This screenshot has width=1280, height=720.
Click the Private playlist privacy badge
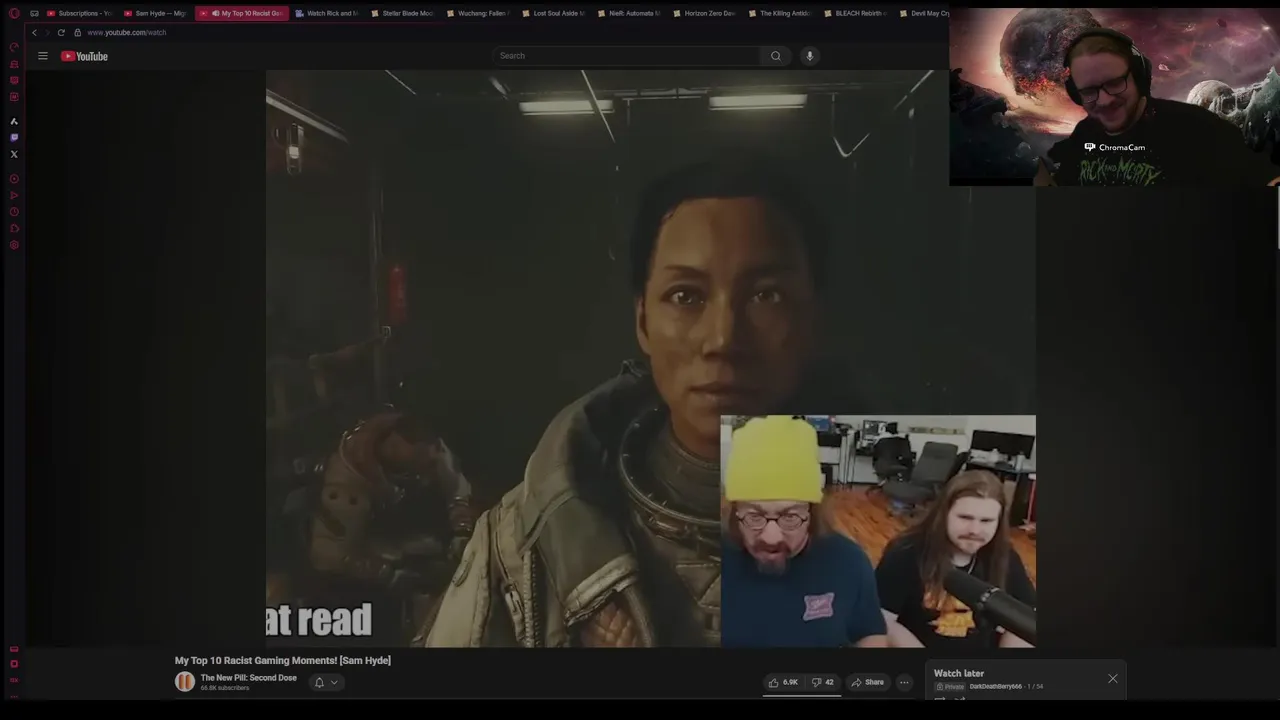coord(950,687)
